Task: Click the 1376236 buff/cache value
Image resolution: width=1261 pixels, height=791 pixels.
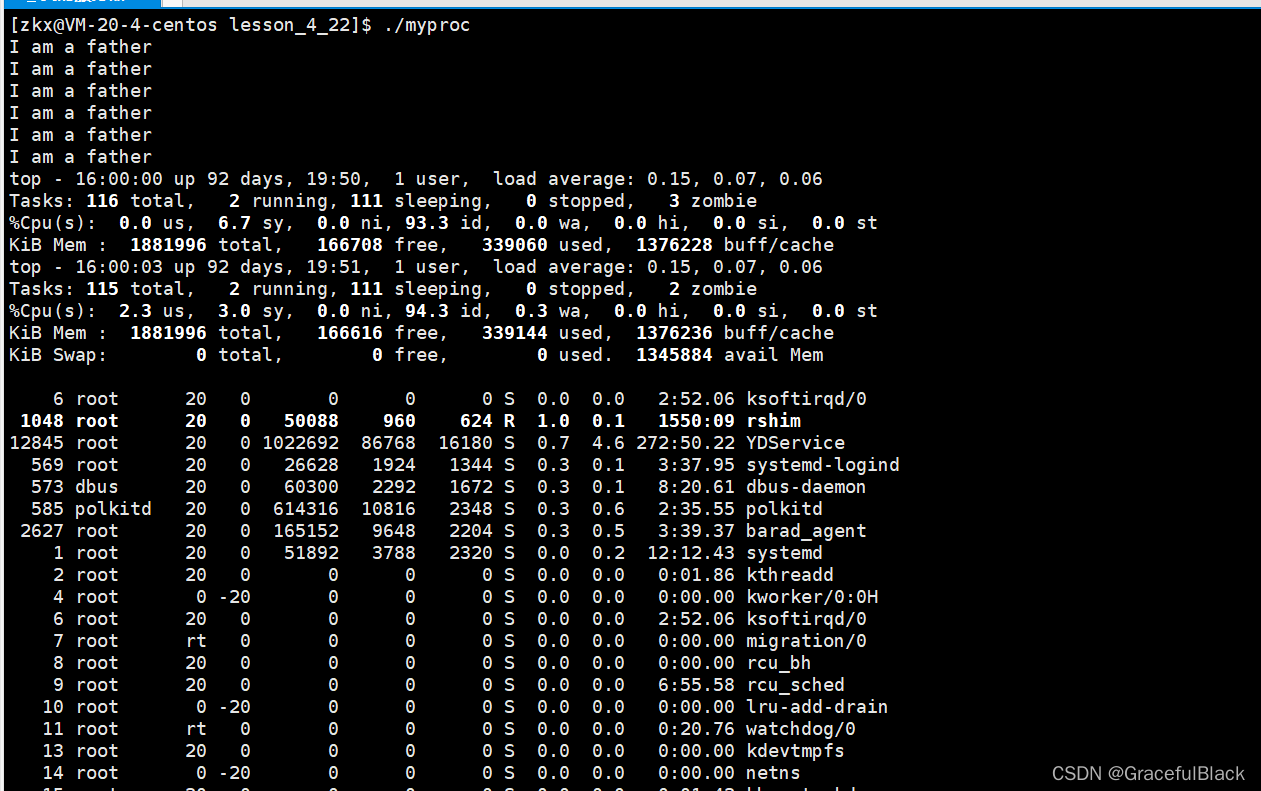Action: click(x=674, y=333)
